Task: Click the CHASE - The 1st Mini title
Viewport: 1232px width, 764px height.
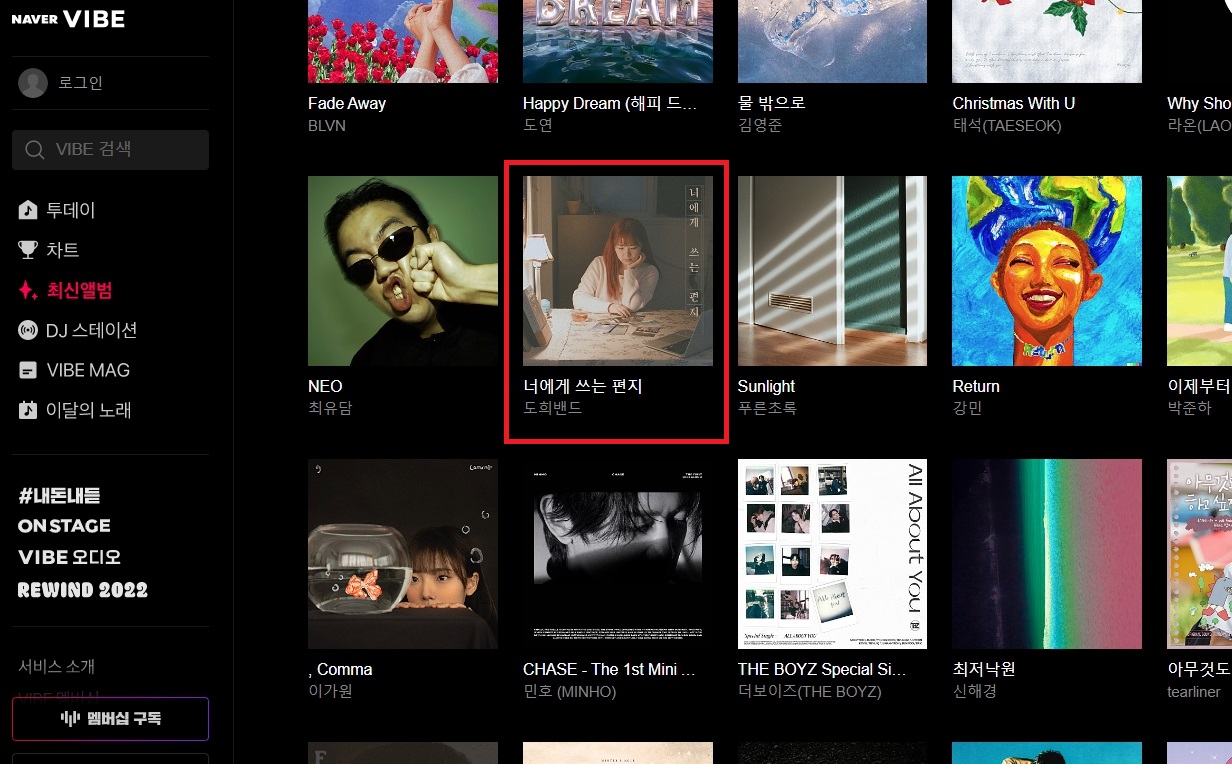Action: tap(610, 669)
